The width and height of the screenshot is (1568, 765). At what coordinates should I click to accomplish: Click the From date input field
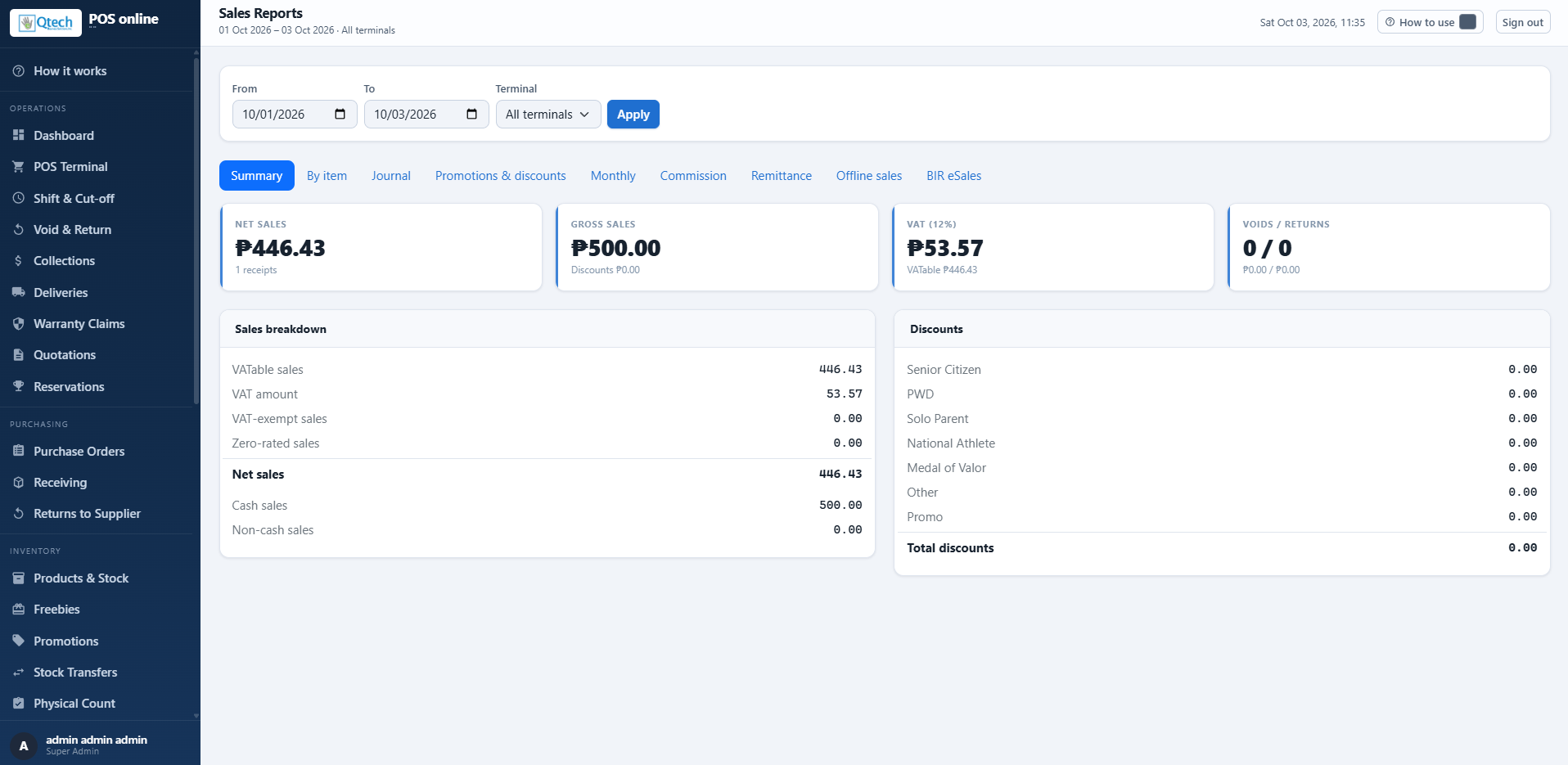click(295, 115)
